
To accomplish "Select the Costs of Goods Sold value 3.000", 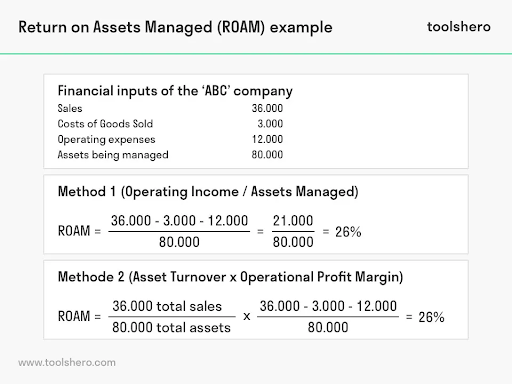I will [270, 124].
